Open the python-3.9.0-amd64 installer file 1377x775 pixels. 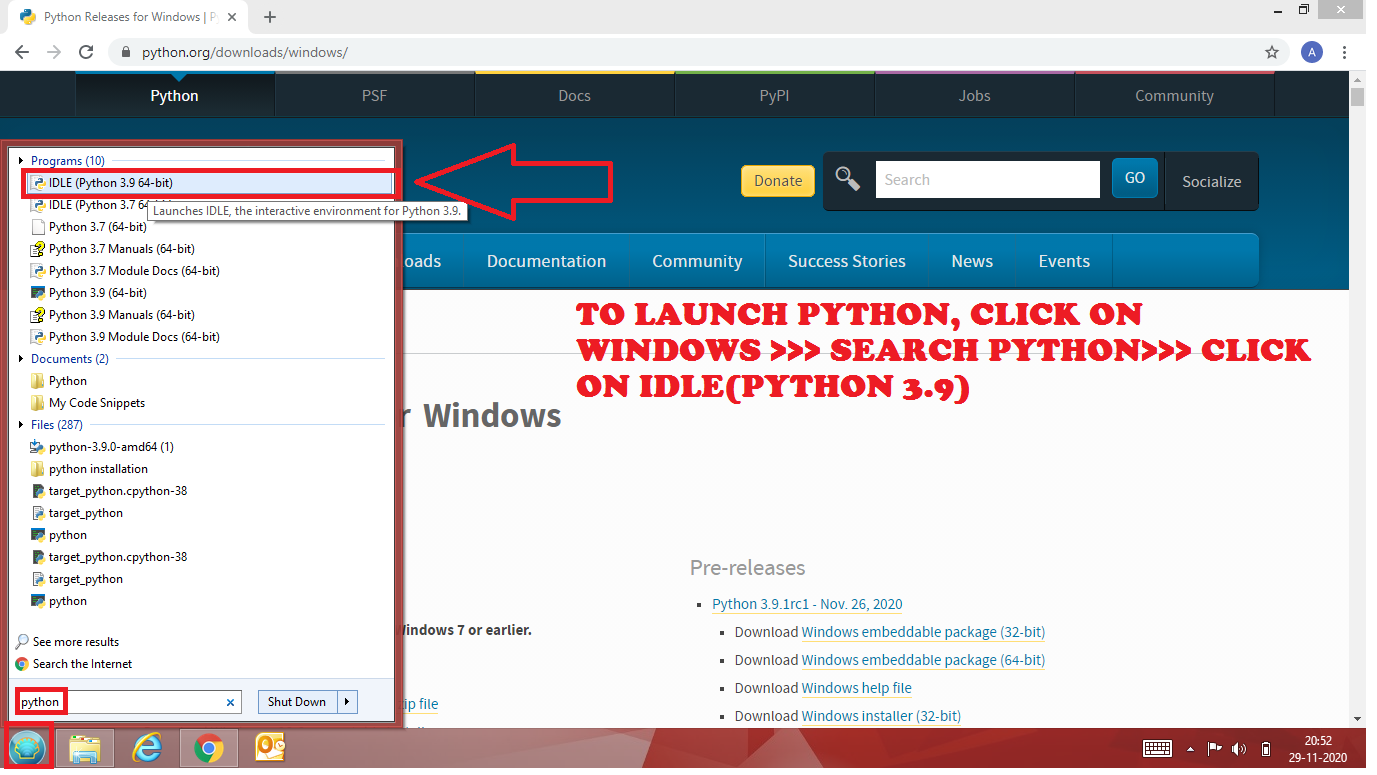[x=110, y=446]
